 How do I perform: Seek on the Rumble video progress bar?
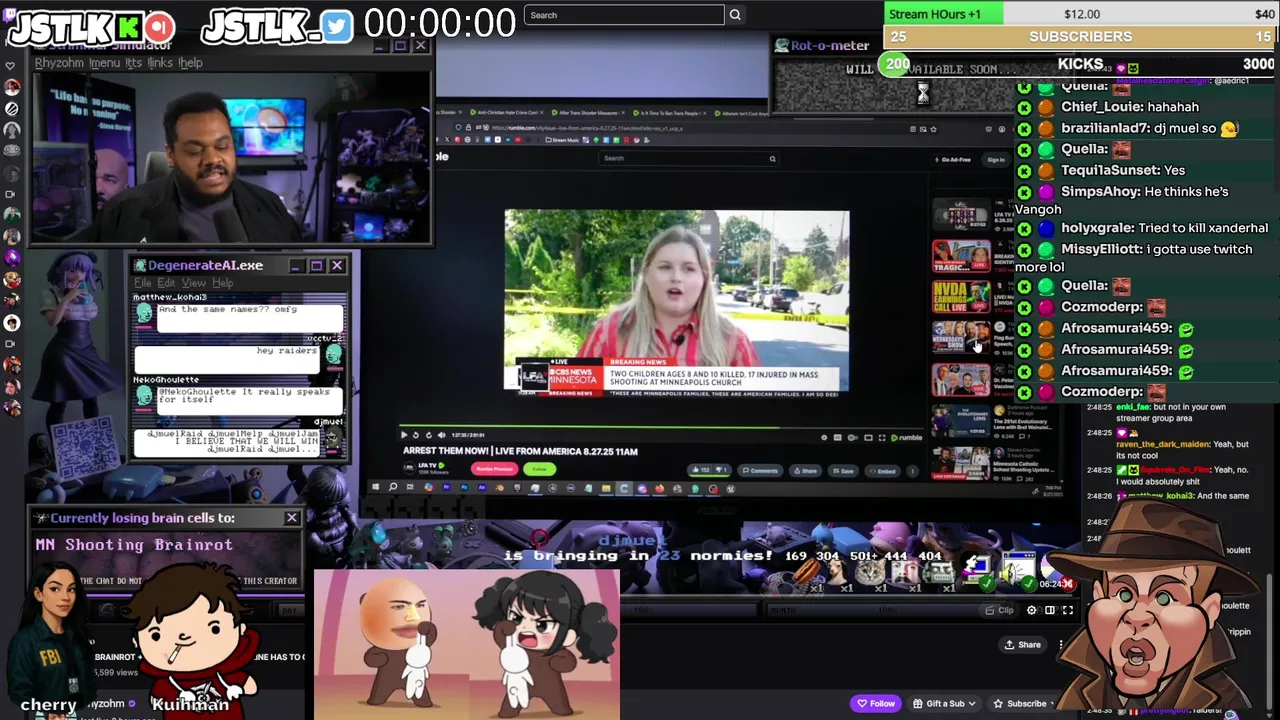[x=661, y=427]
